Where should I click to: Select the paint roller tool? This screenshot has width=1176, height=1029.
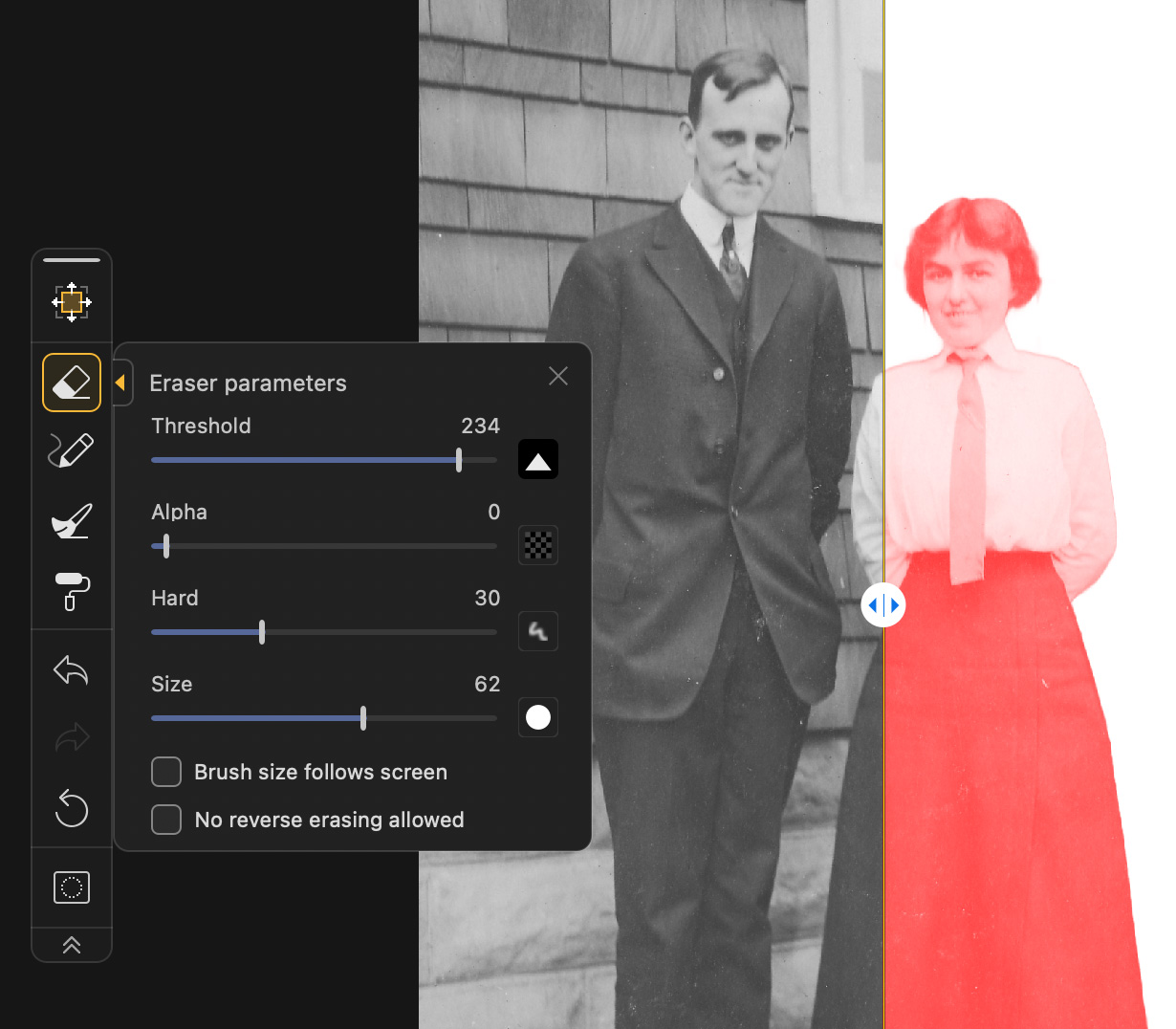point(72,591)
